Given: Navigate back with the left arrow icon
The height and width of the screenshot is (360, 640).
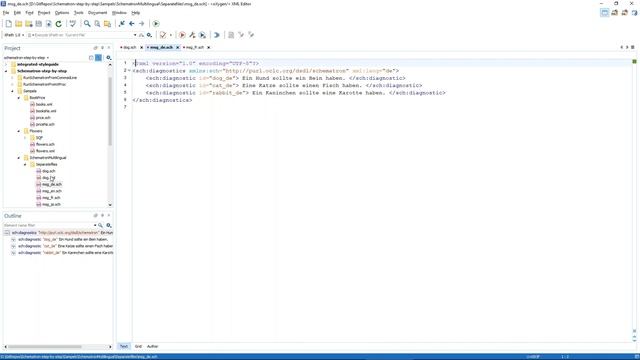Looking at the screenshot, I should pyautogui.click(x=132, y=24).
